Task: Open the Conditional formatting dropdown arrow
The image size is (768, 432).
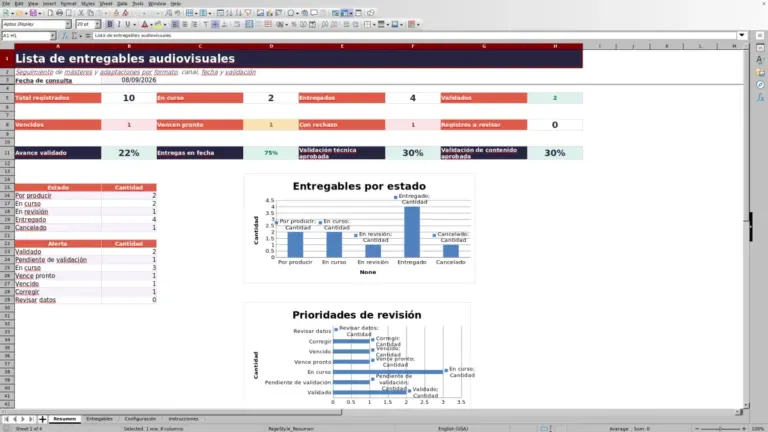Action: click(x=418, y=24)
